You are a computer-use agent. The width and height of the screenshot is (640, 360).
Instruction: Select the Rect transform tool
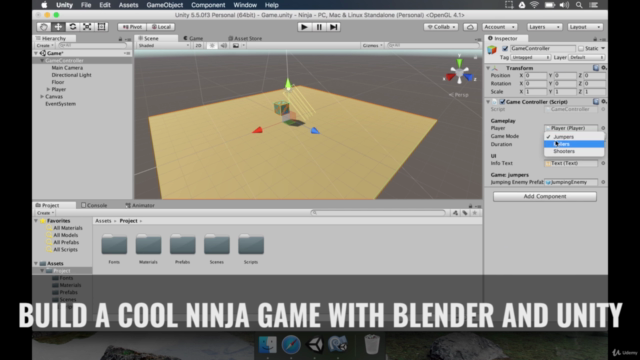(x=101, y=27)
